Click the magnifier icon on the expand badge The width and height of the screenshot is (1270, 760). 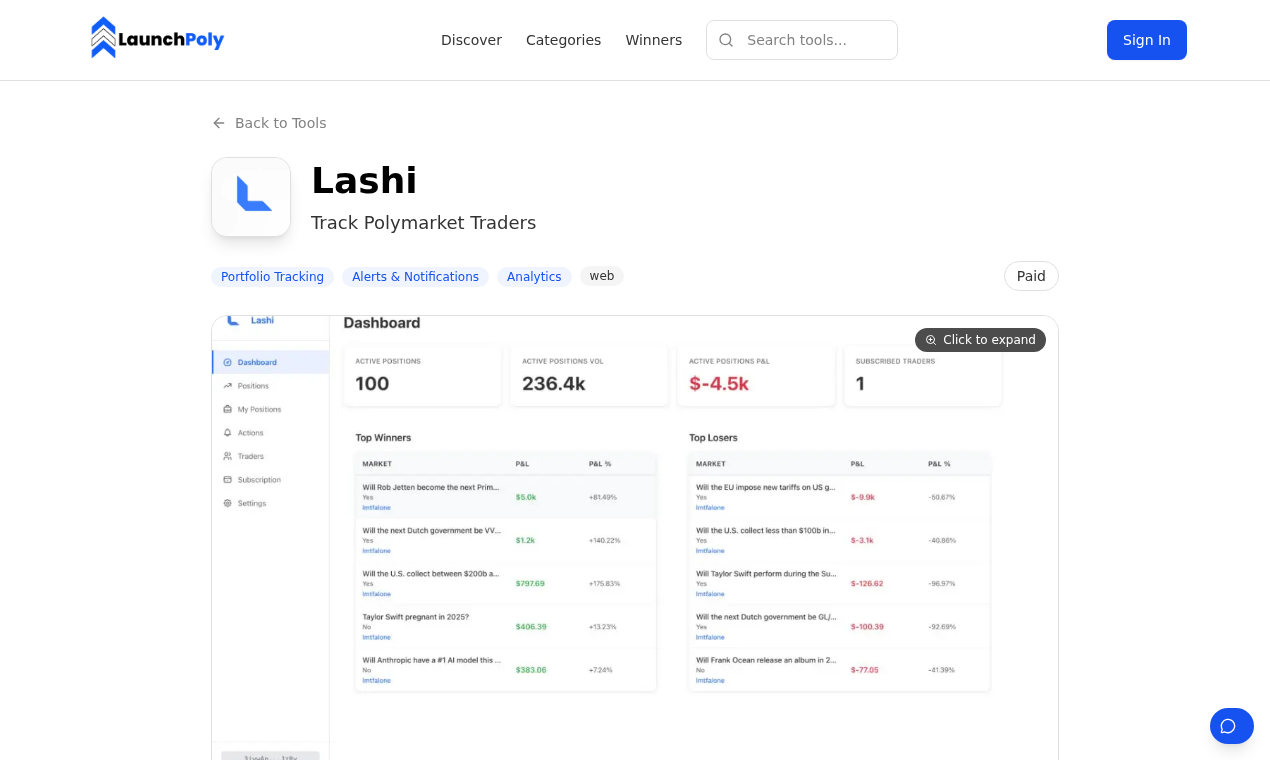click(931, 340)
